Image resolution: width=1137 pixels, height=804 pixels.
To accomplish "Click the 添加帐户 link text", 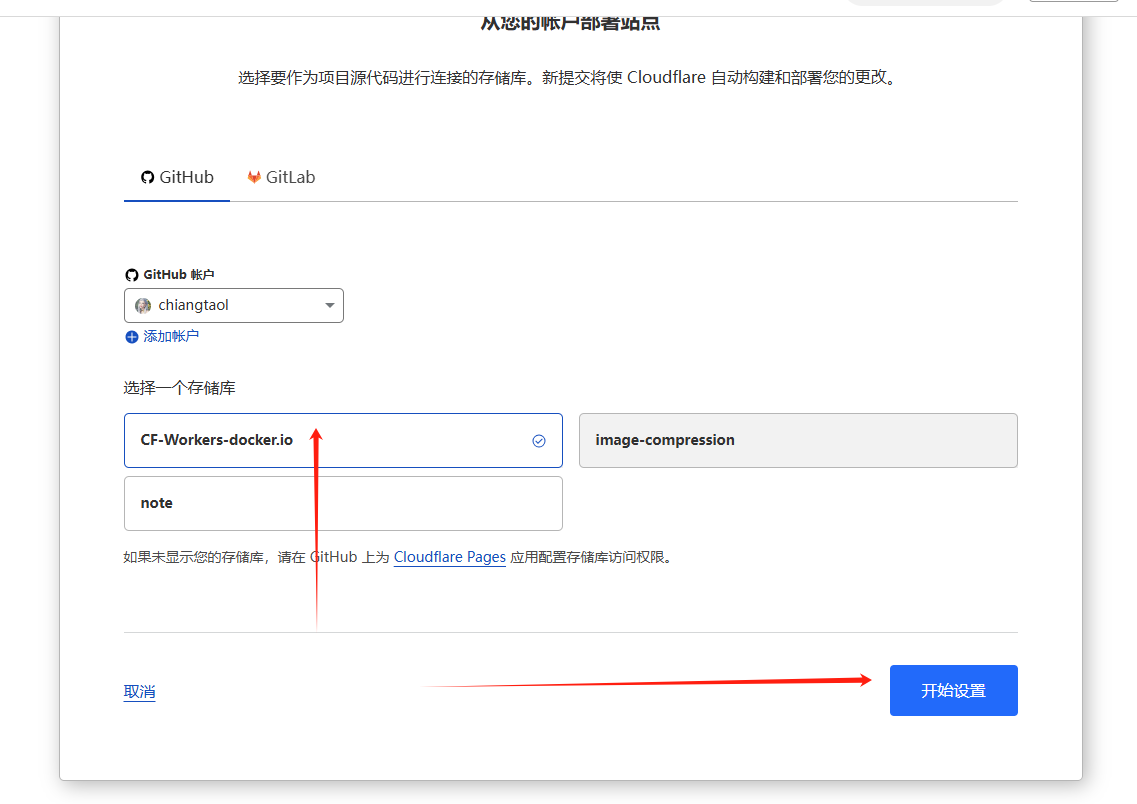I will (x=171, y=337).
